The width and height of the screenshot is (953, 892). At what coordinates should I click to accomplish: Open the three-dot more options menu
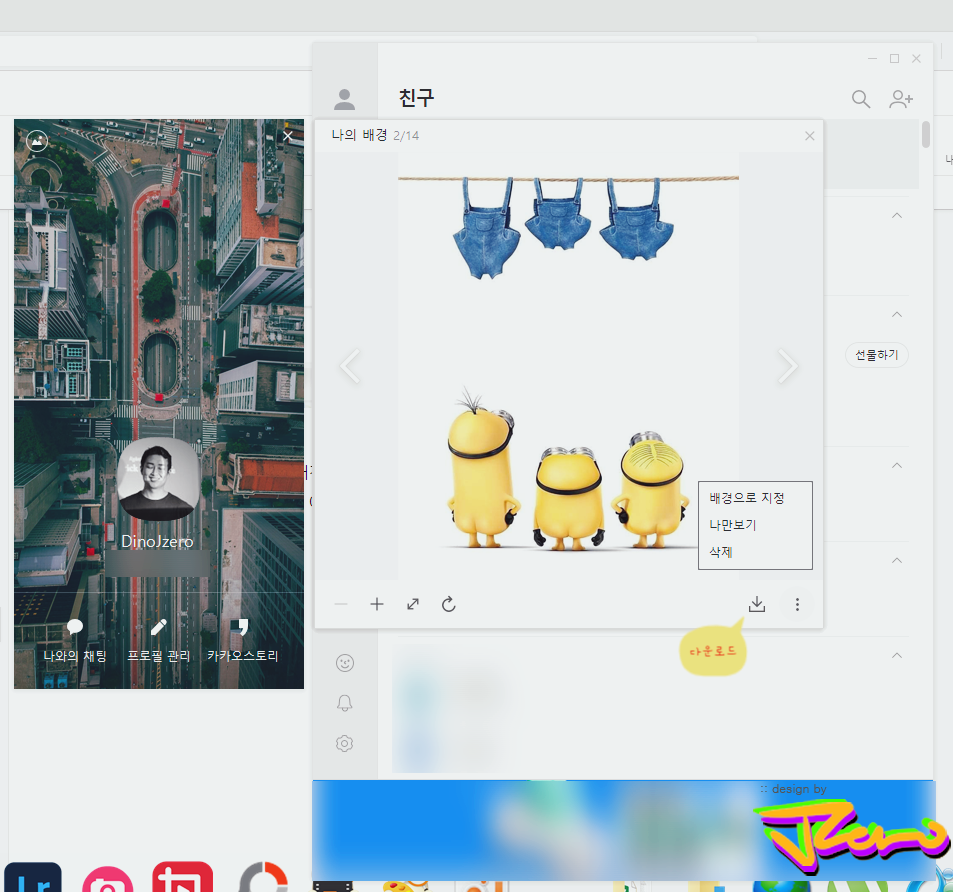click(797, 604)
